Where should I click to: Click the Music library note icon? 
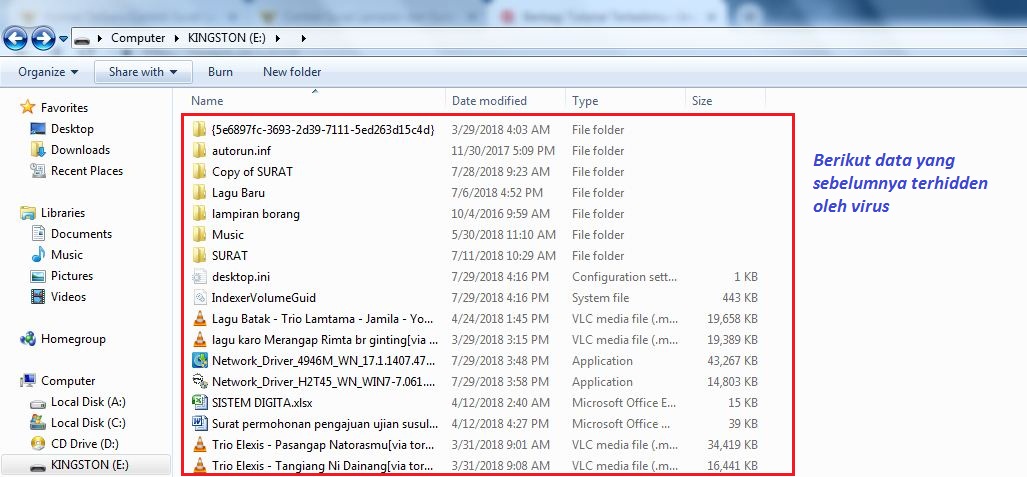(38, 255)
